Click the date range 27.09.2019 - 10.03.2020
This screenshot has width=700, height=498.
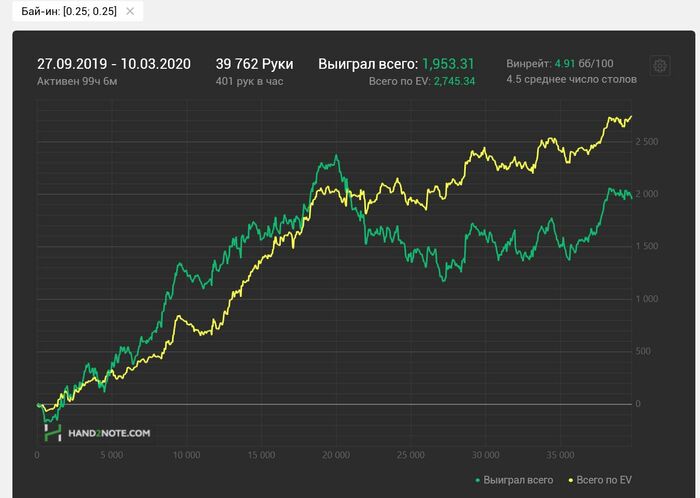pos(114,64)
